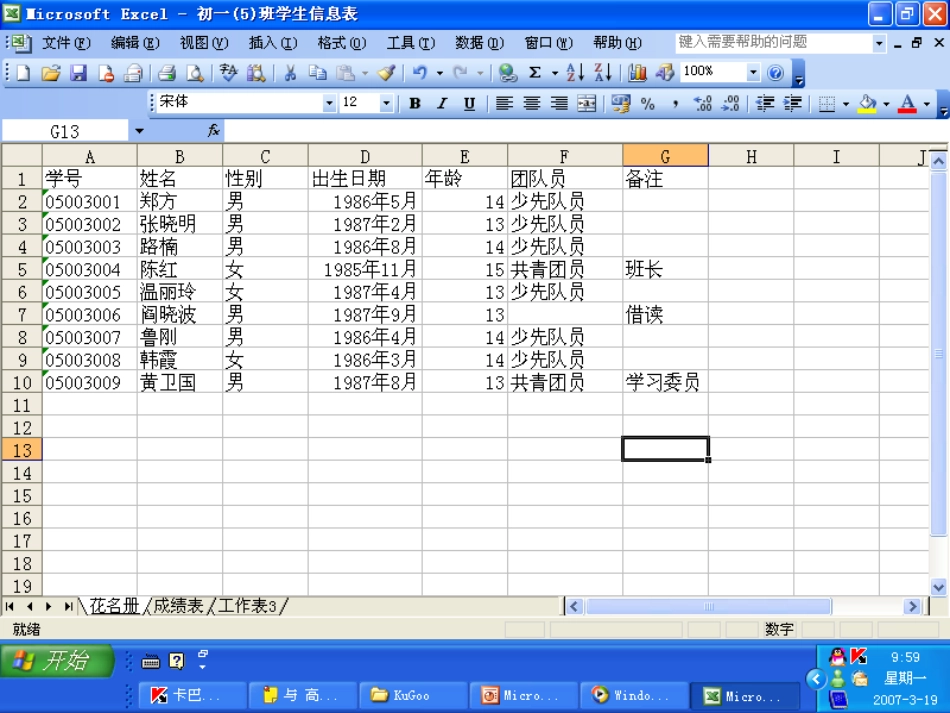950x713 pixels.
Task: Switch to the 成绩表 sheet tab
Action: (x=178, y=606)
